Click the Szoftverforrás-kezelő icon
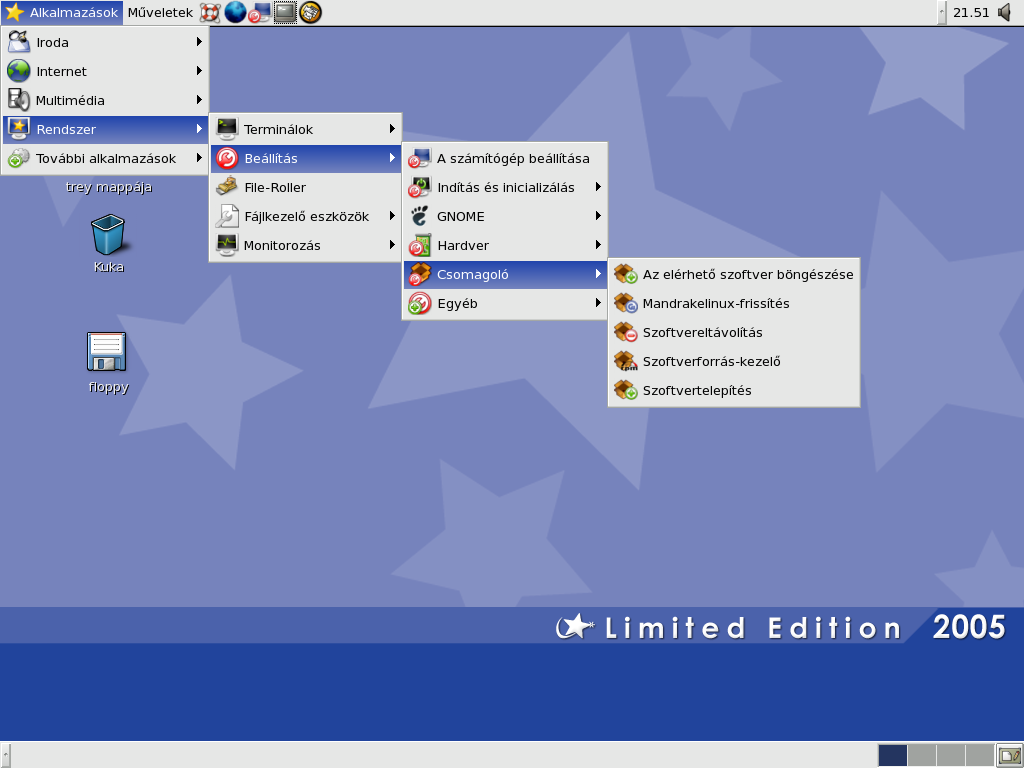The image size is (1024, 768). click(626, 361)
